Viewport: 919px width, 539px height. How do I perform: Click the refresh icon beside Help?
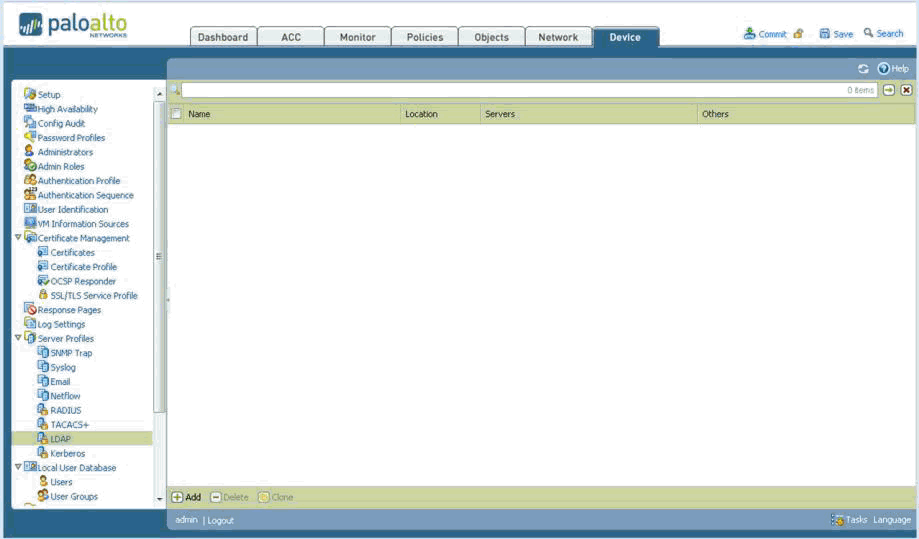[x=863, y=69]
